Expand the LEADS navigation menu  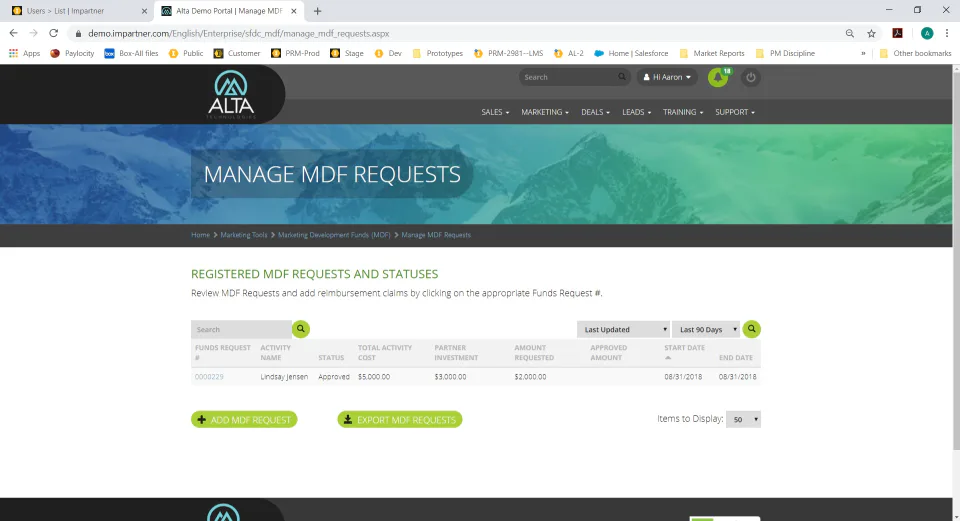(636, 112)
